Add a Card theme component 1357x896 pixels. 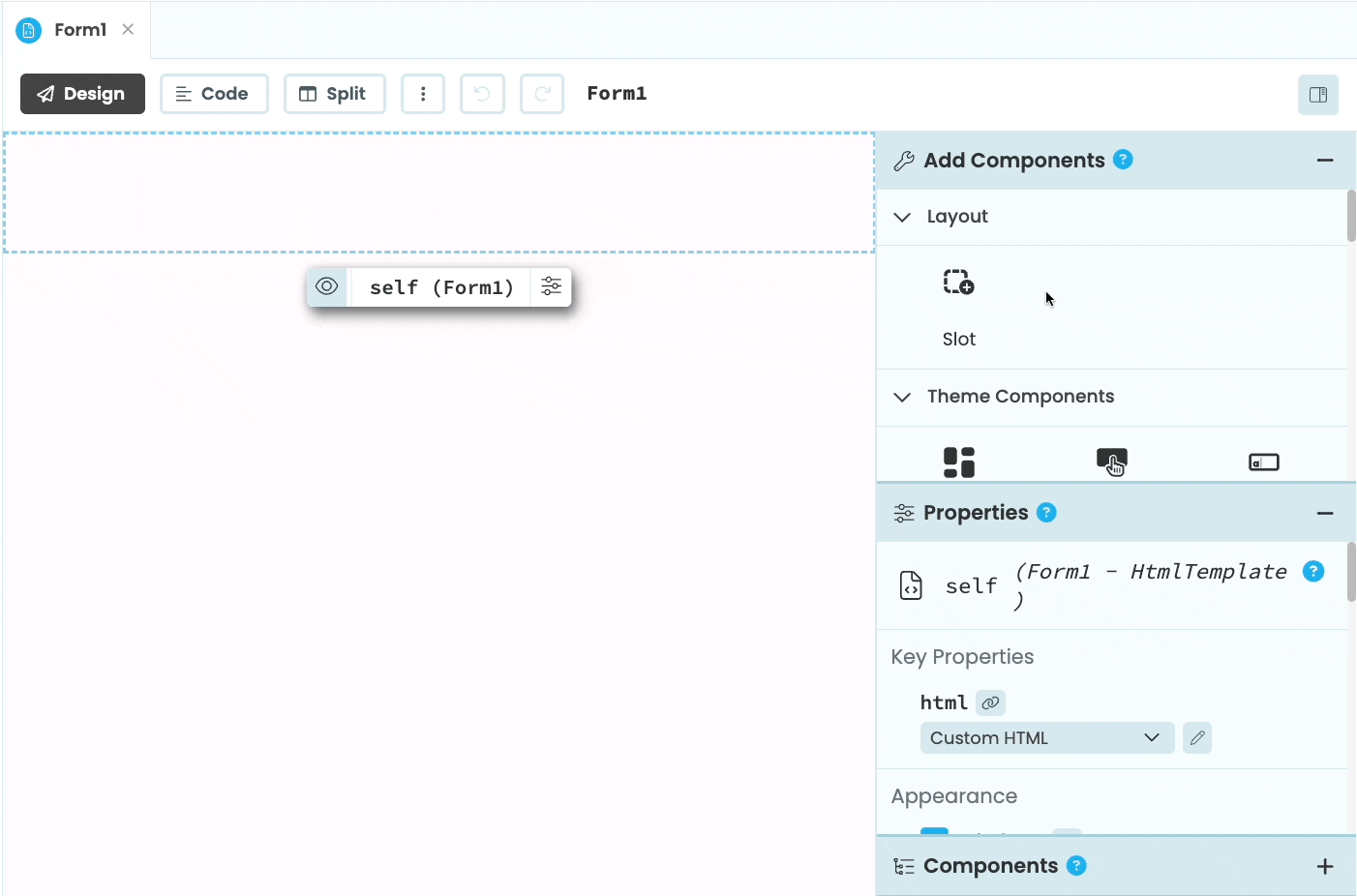coord(959,462)
